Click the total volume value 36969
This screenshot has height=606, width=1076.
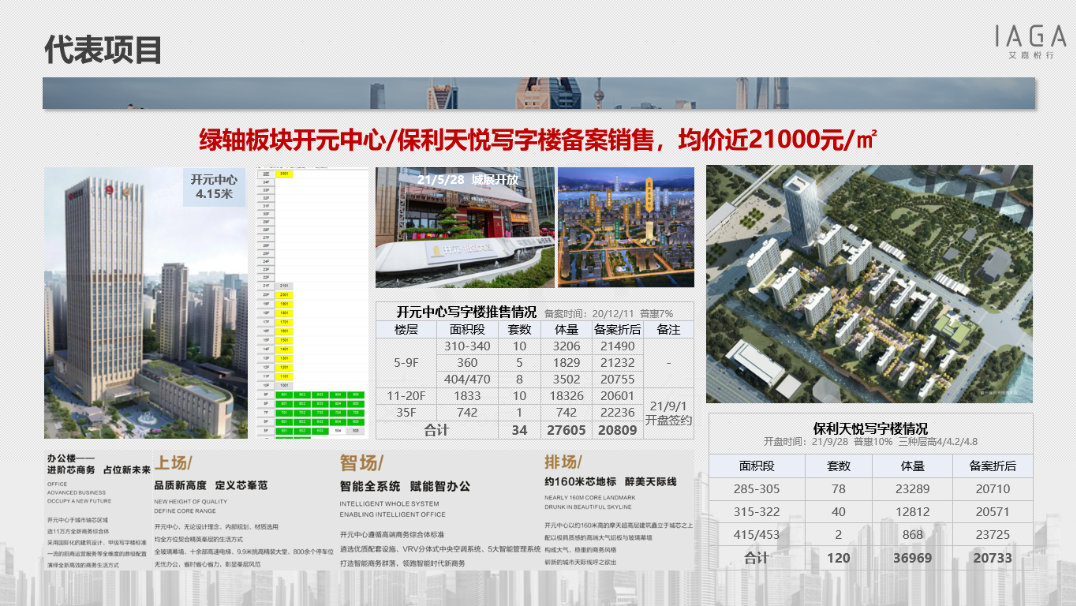[913, 558]
